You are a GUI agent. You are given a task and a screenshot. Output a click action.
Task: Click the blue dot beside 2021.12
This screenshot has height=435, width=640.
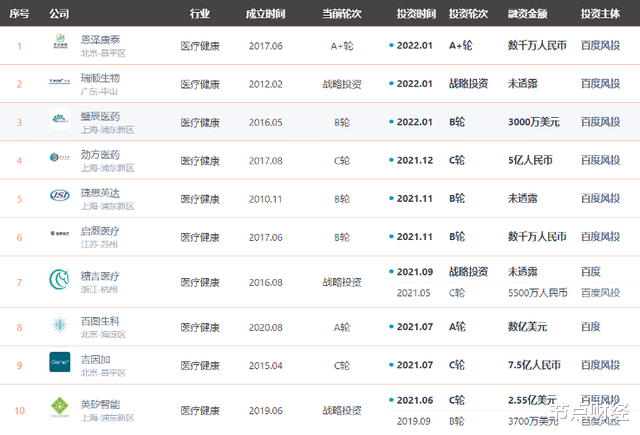coord(391,160)
